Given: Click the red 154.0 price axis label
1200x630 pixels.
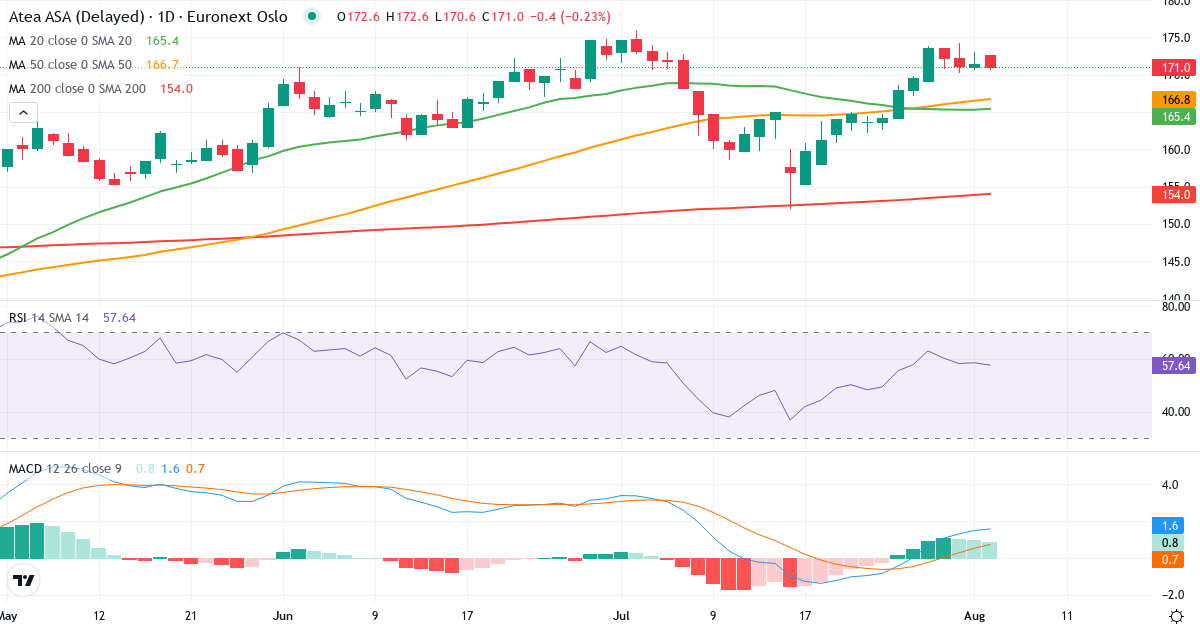Looking at the screenshot, I should 1176,194.
